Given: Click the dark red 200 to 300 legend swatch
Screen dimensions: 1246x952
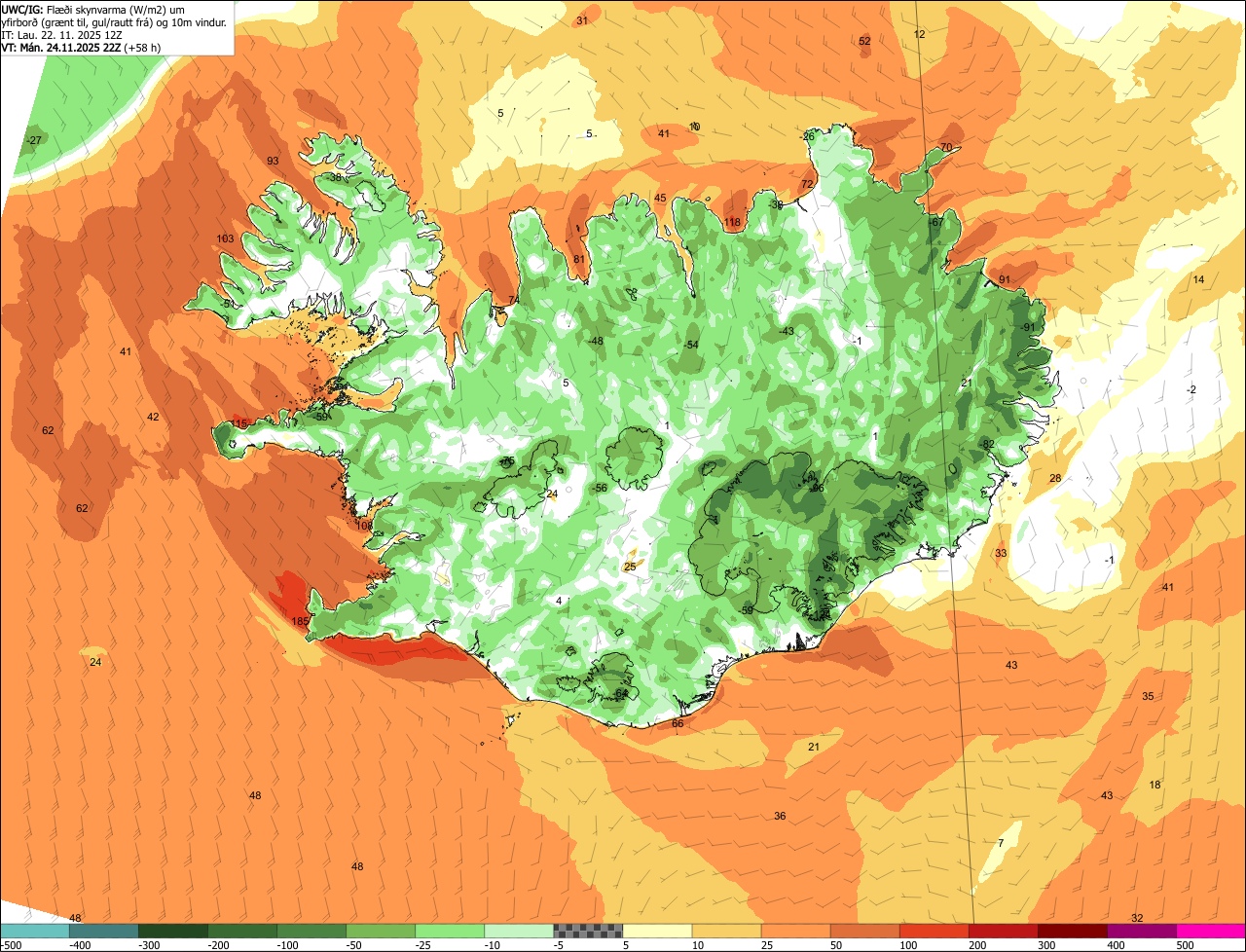Looking at the screenshot, I should [1004, 931].
